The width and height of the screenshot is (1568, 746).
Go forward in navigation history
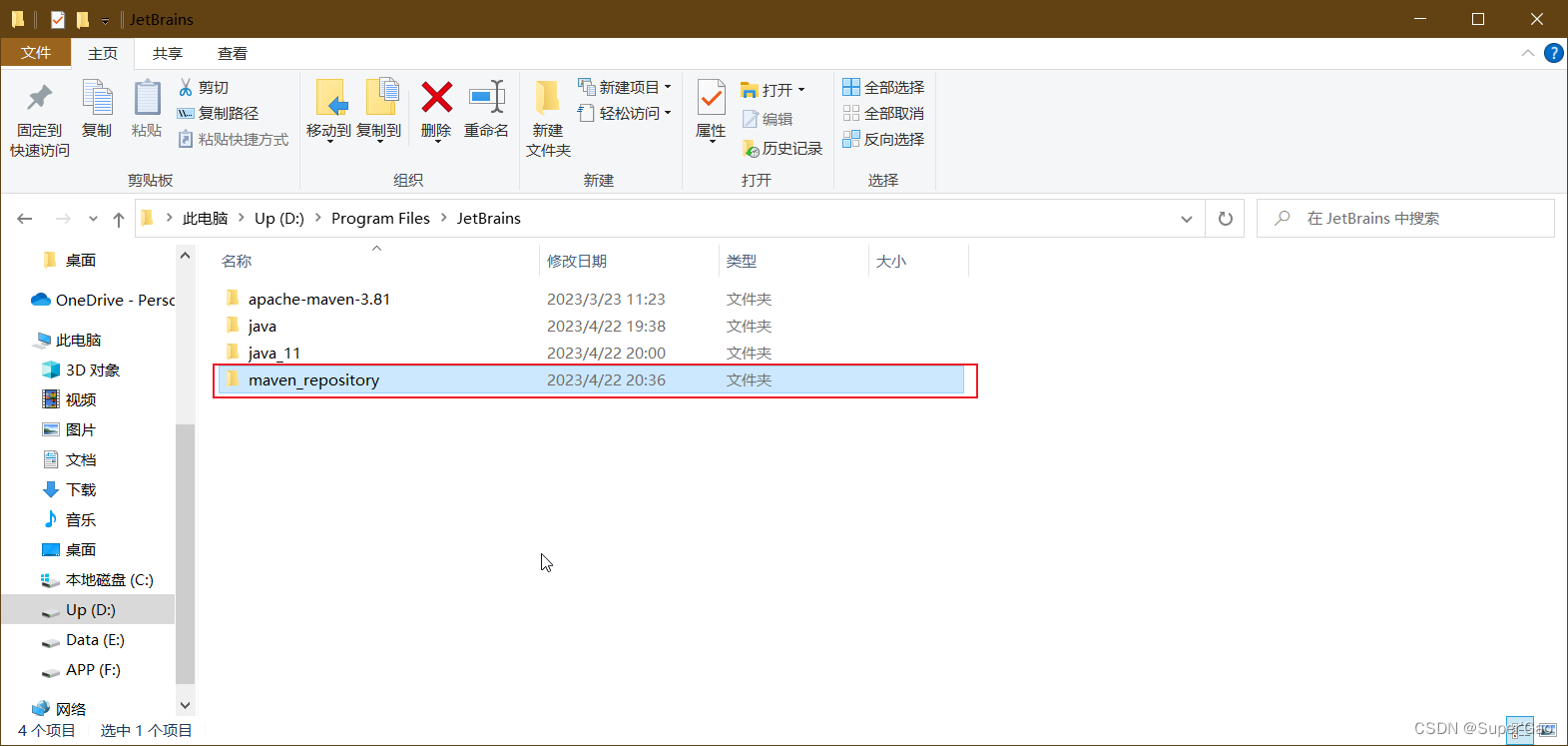point(63,219)
